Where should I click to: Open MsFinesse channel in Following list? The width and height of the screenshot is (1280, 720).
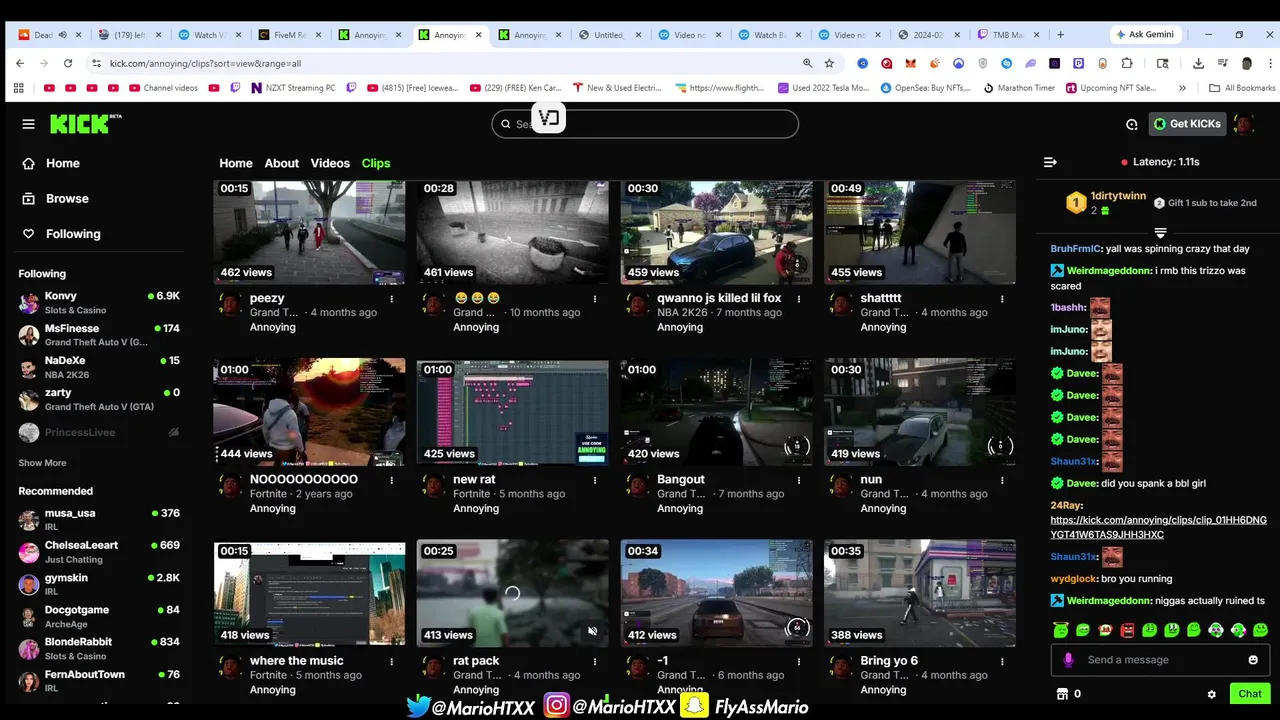(99, 334)
